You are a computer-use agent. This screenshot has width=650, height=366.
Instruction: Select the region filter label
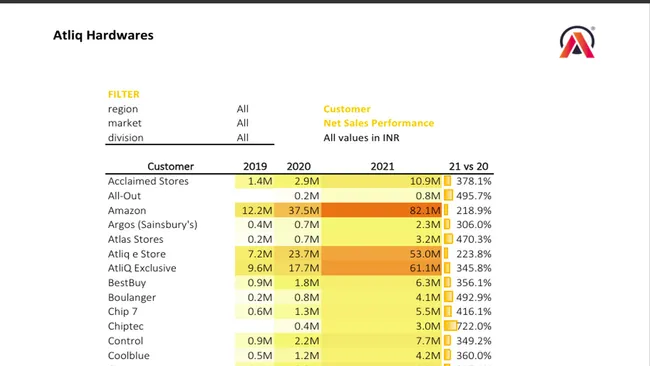click(123, 109)
